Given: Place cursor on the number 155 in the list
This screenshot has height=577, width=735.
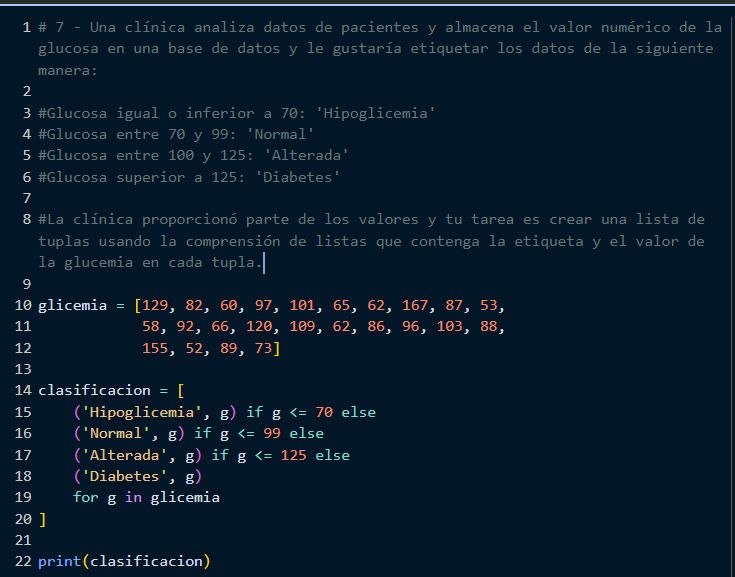Looking at the screenshot, I should [154, 348].
